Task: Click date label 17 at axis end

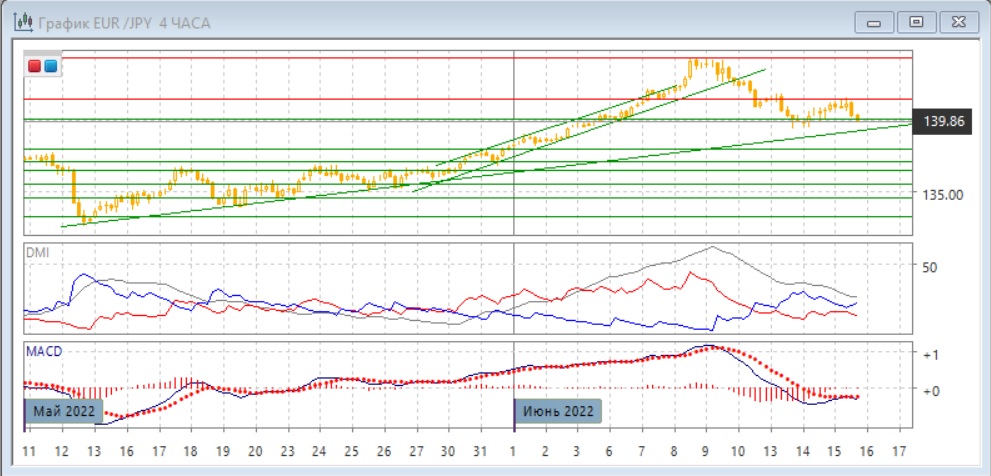Action: (899, 451)
